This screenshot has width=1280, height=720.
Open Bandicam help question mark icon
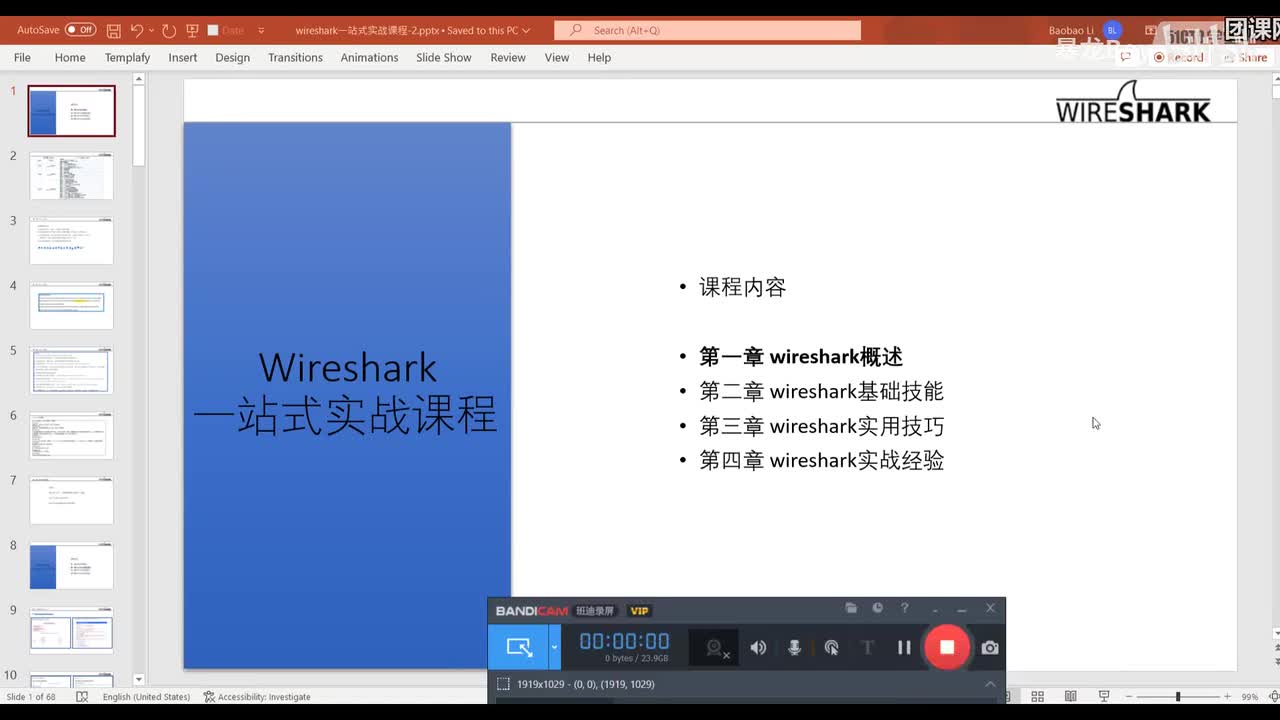pos(904,608)
